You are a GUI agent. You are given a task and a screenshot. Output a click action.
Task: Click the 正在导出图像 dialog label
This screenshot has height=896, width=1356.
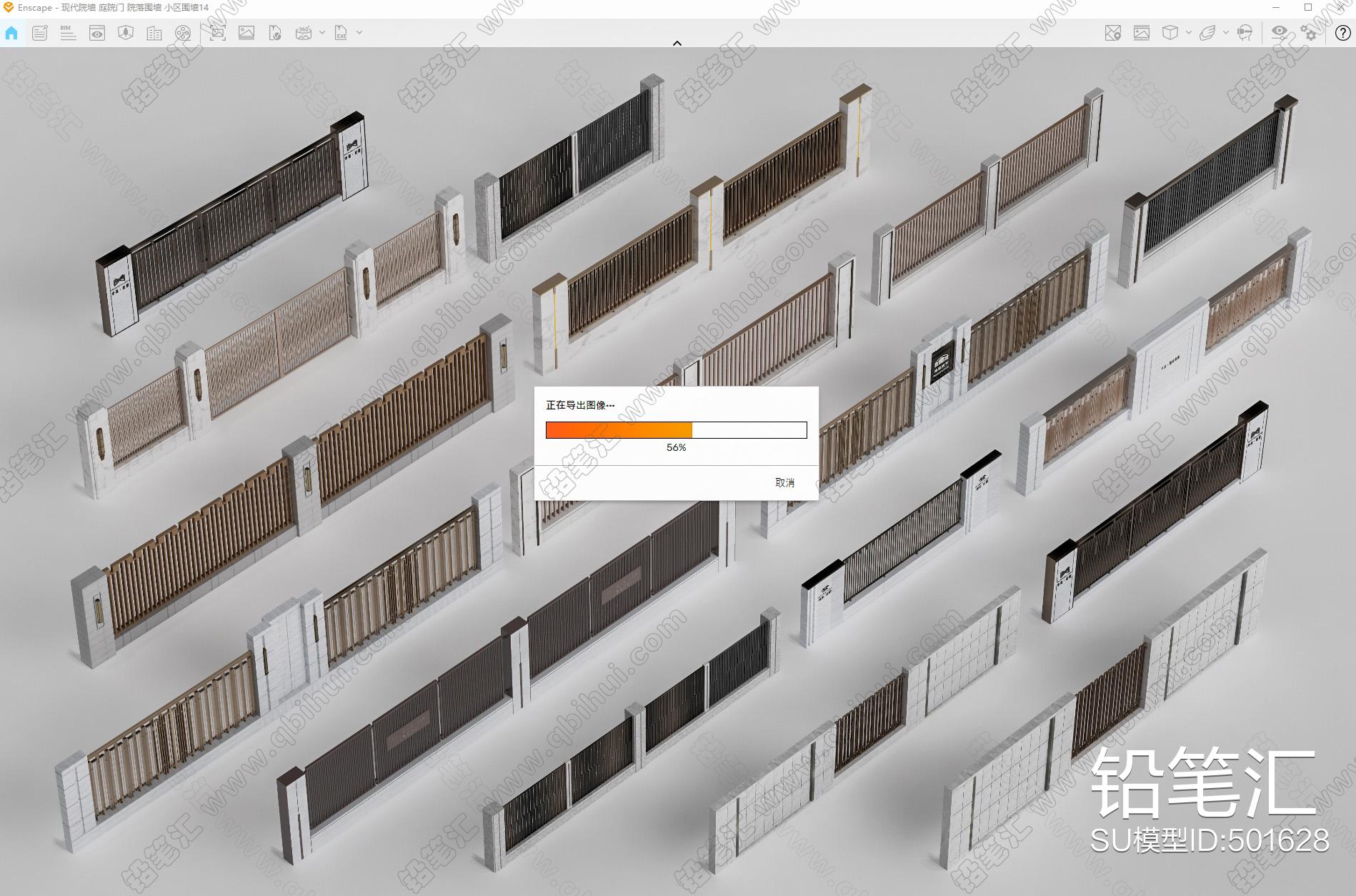tap(580, 405)
